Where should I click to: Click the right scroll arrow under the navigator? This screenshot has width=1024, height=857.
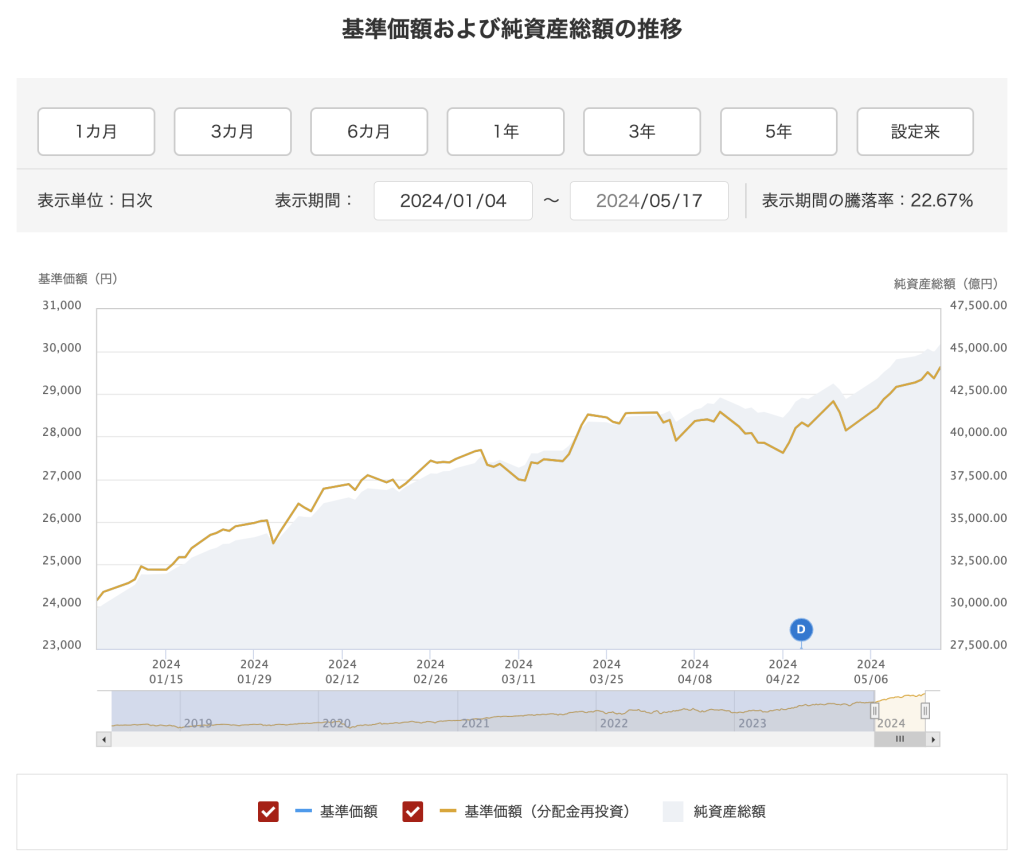[x=933, y=740]
